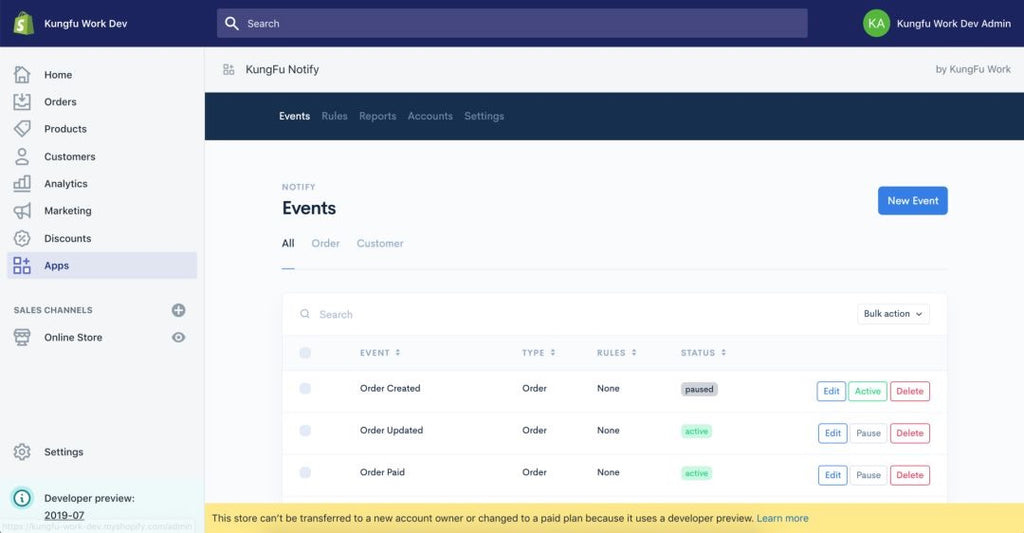The width and height of the screenshot is (1024, 533).
Task: Create a New Event
Action: point(912,201)
